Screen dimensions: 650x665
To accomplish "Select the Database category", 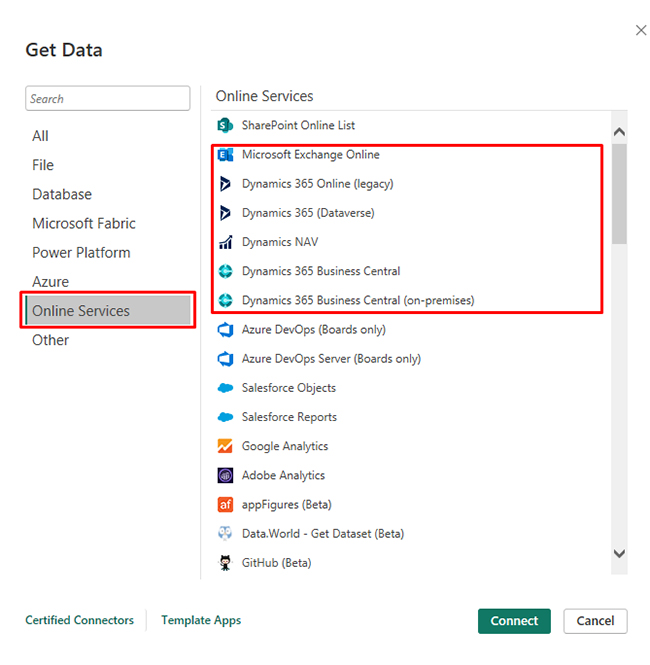I will (x=62, y=194).
